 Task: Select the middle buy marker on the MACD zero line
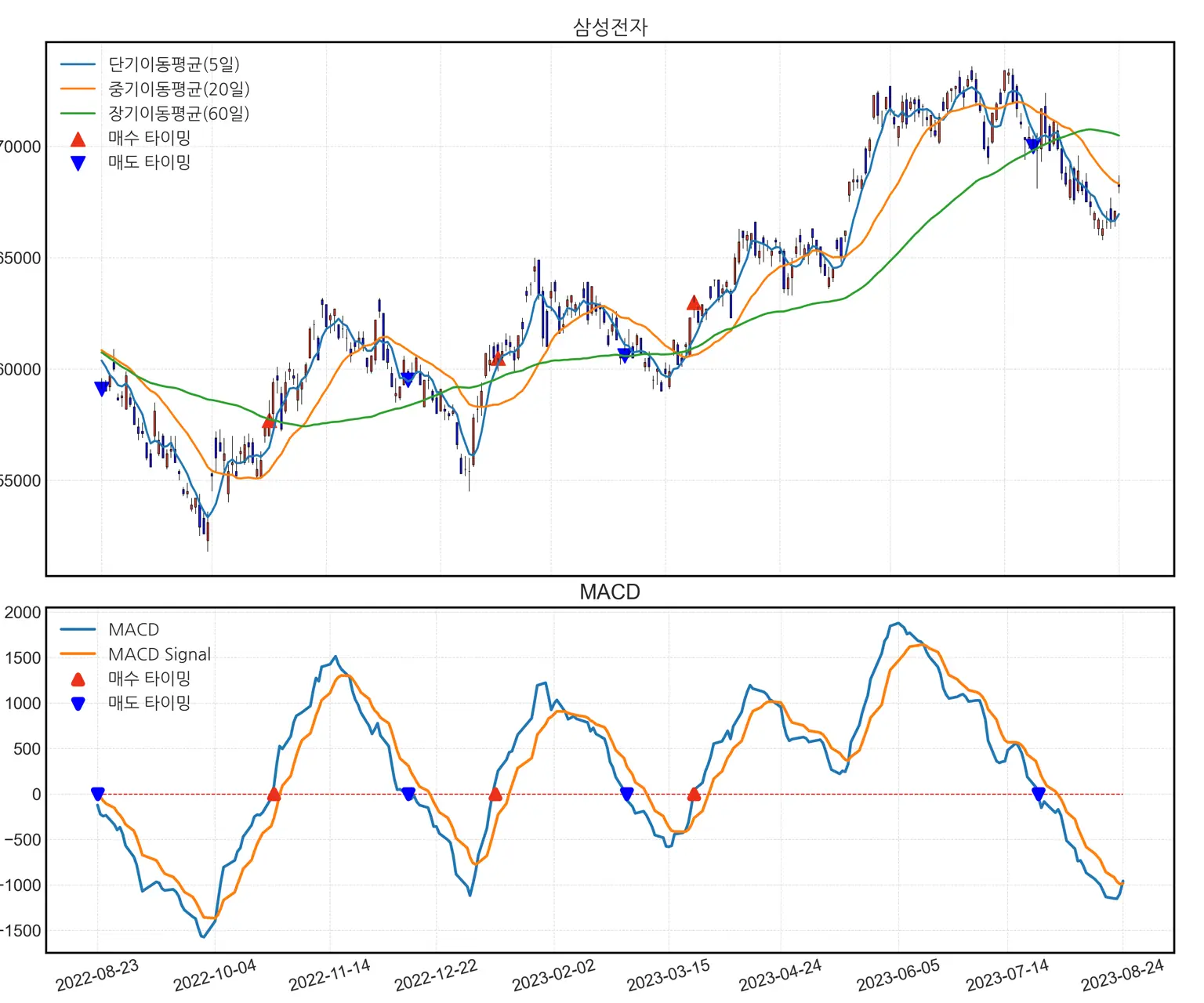coord(495,794)
